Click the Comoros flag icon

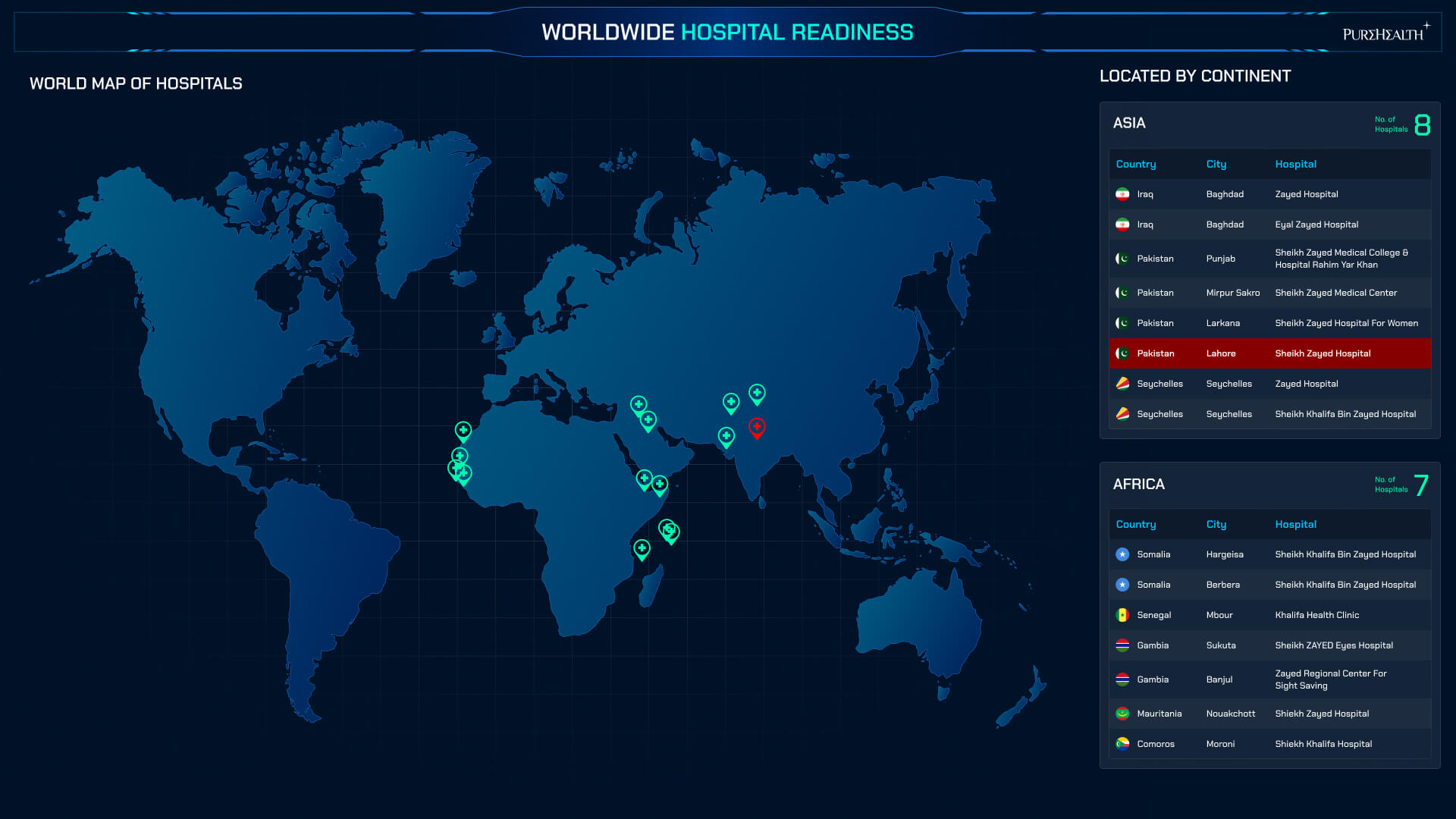coord(1122,744)
